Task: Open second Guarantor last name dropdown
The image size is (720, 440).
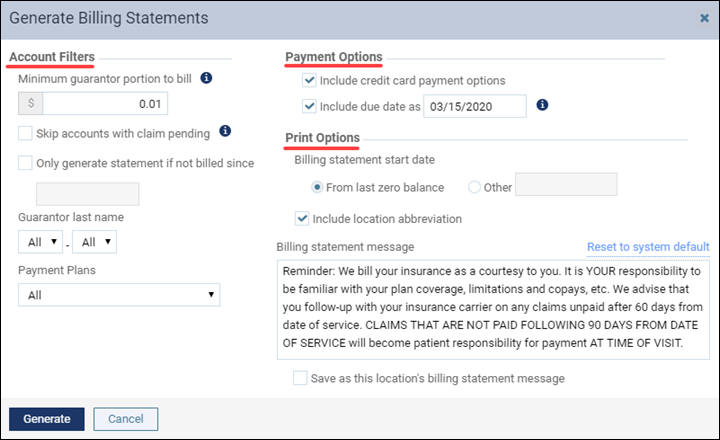Action: [x=94, y=242]
